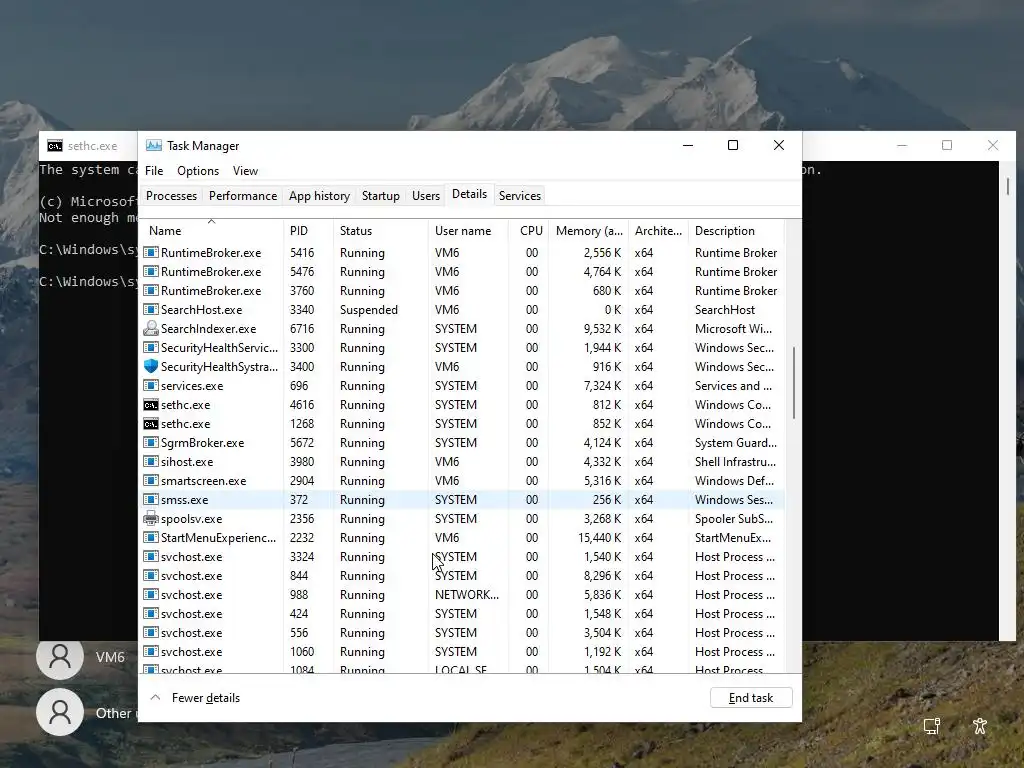1024x768 pixels.
Task: Click the SearchHost.exe process icon
Action: 151,309
